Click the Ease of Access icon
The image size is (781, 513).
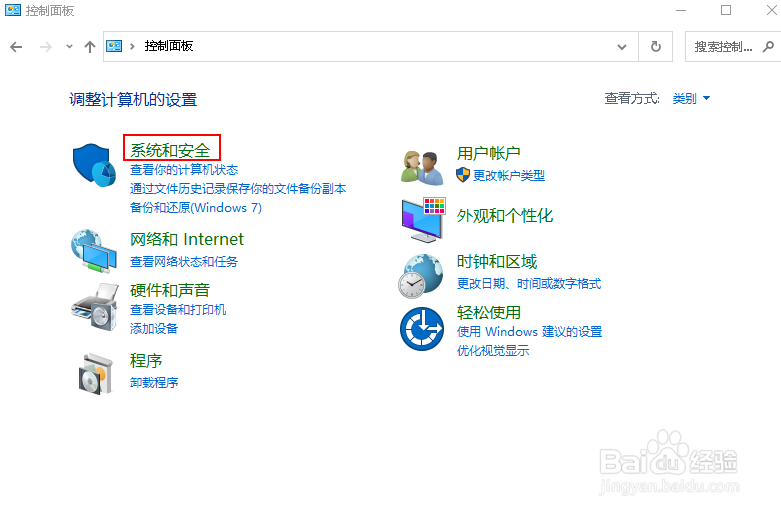point(422,328)
